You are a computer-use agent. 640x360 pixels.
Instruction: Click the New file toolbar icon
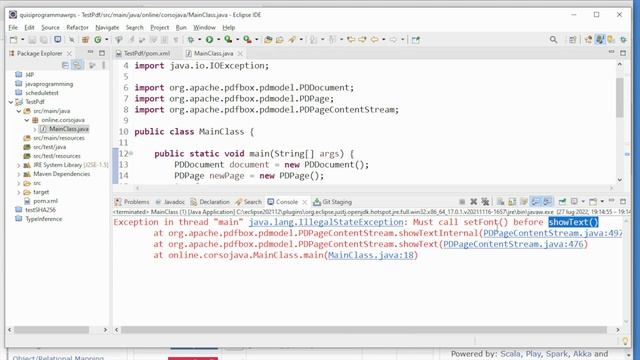pyautogui.click(x=13, y=40)
